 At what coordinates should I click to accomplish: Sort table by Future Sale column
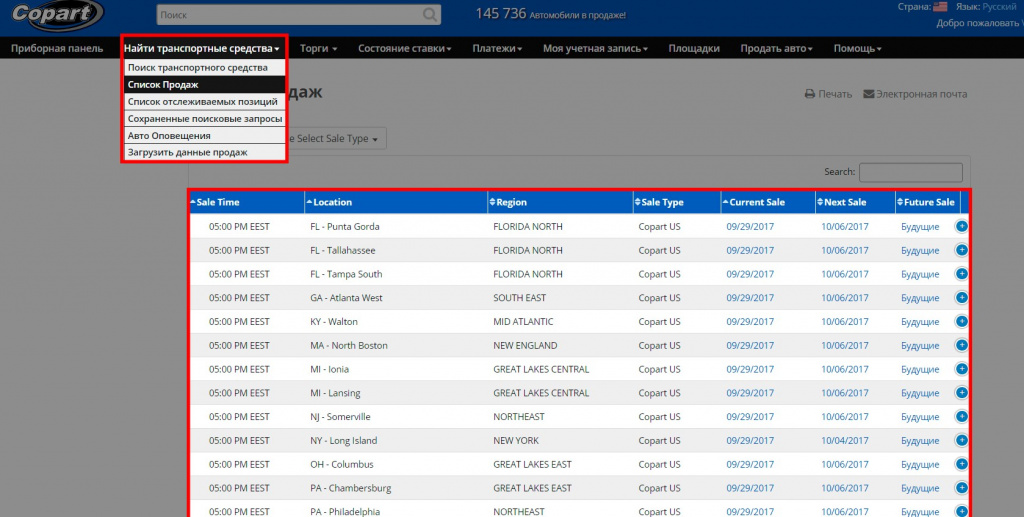927,202
